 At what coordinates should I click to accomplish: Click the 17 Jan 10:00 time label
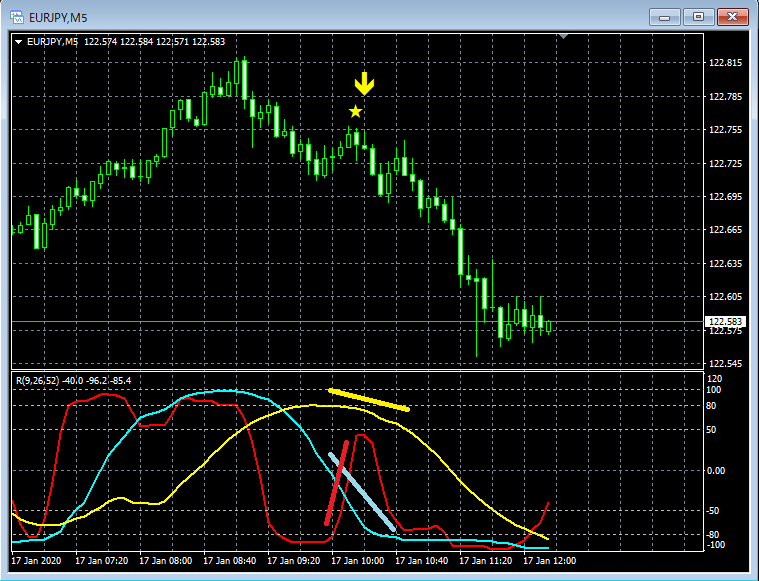(x=358, y=561)
